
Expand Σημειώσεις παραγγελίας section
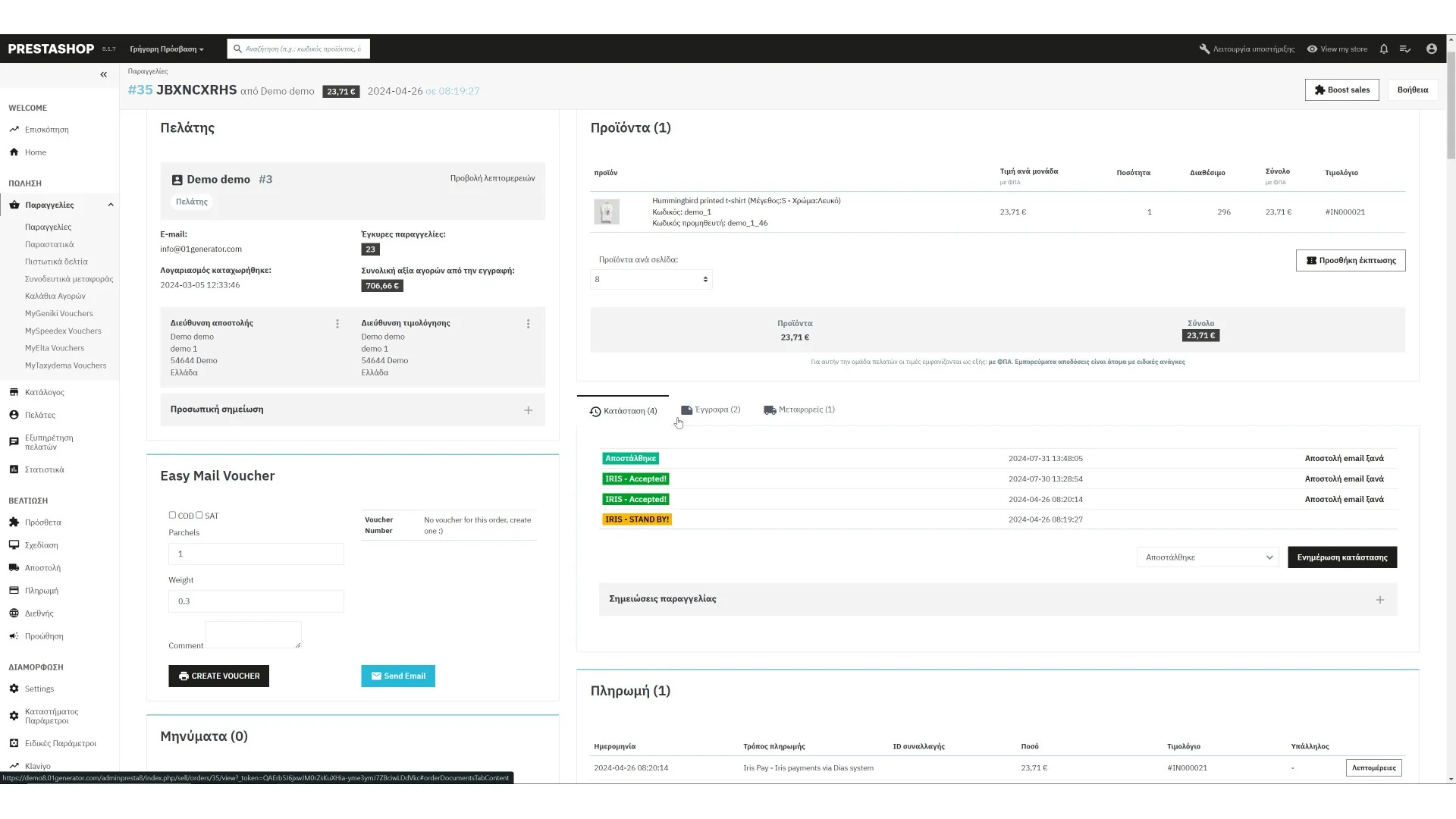pos(1379,600)
